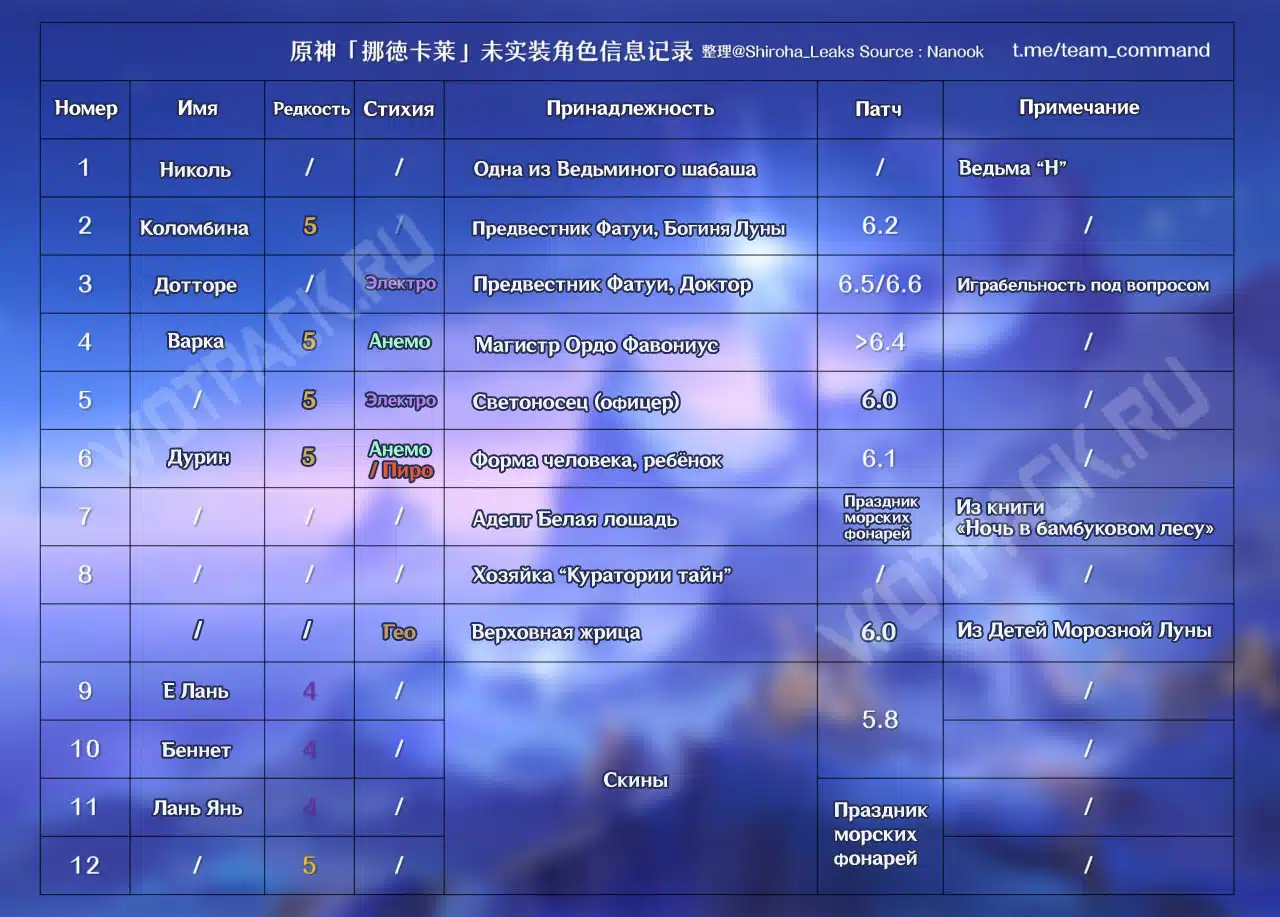The height and width of the screenshot is (917, 1280).
Task: Click the note 'Ведьма "Н"'
Action: click(x=1012, y=168)
